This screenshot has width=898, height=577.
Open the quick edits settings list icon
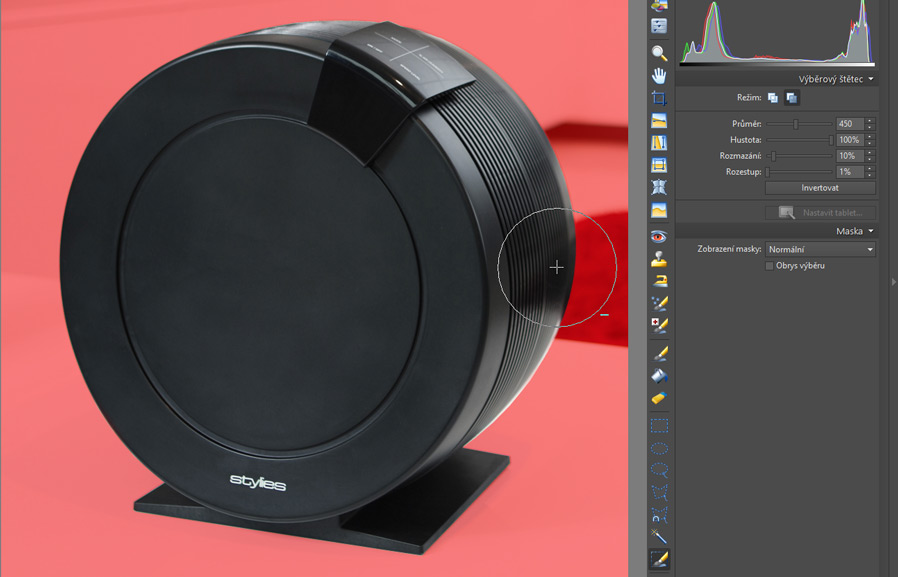[659, 26]
